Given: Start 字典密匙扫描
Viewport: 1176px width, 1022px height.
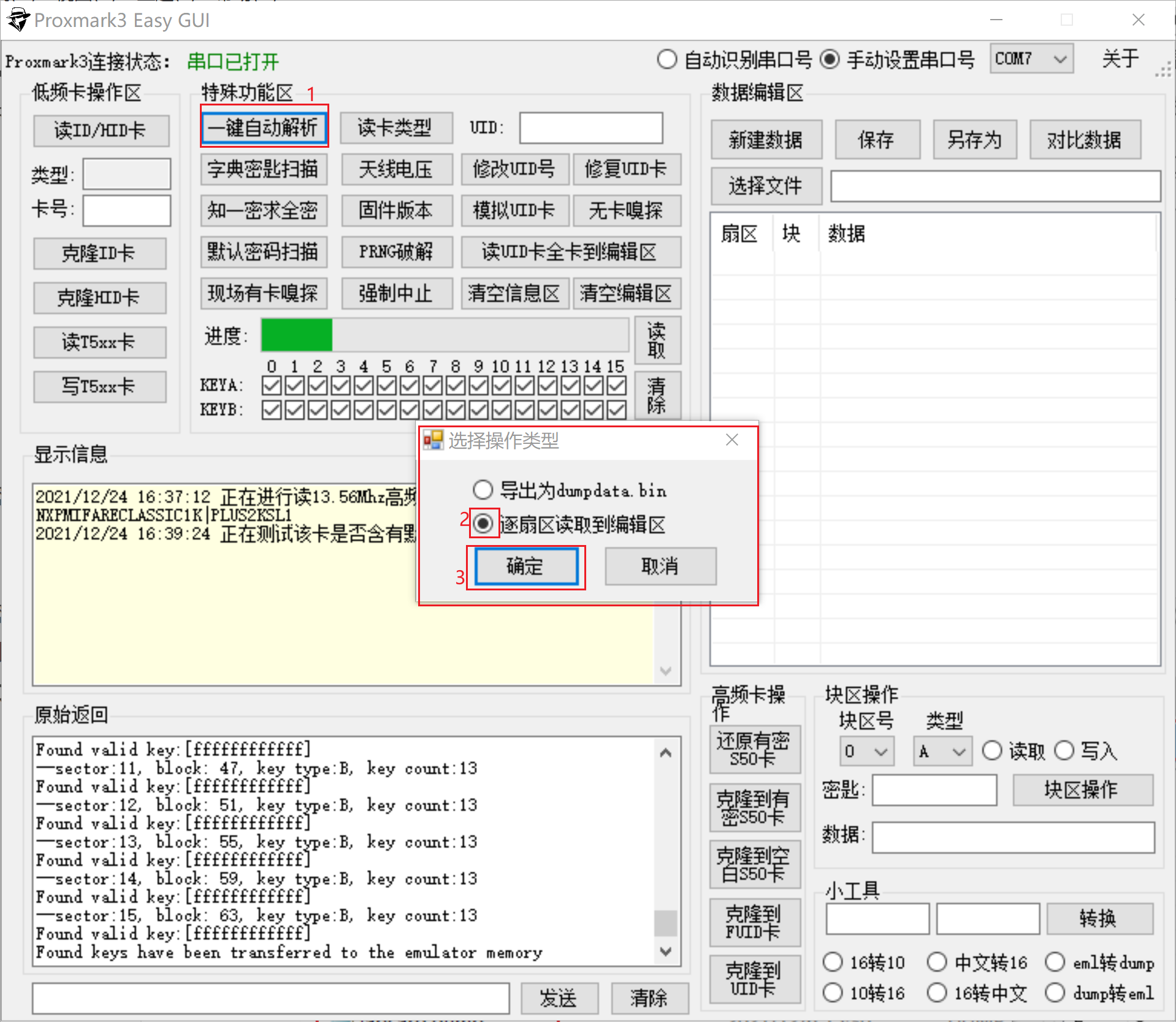Looking at the screenshot, I should [x=264, y=169].
